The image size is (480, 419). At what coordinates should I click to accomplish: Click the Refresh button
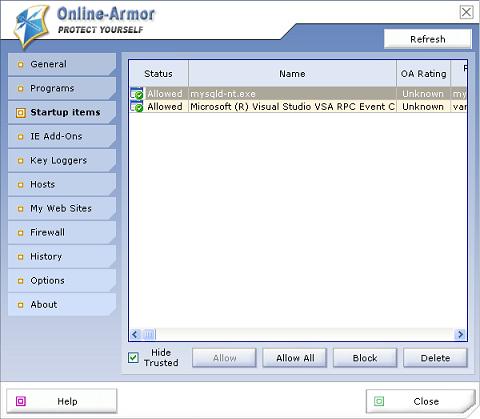[428, 39]
